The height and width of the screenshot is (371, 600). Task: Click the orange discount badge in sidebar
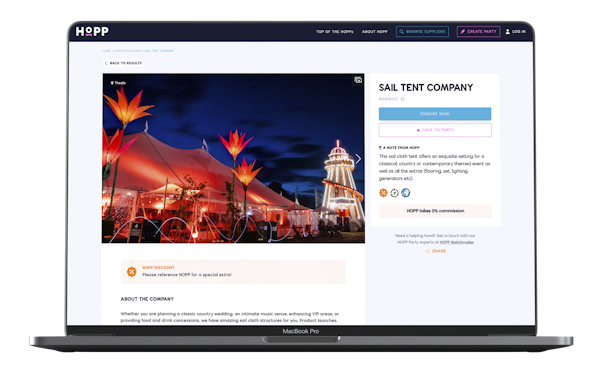383,193
